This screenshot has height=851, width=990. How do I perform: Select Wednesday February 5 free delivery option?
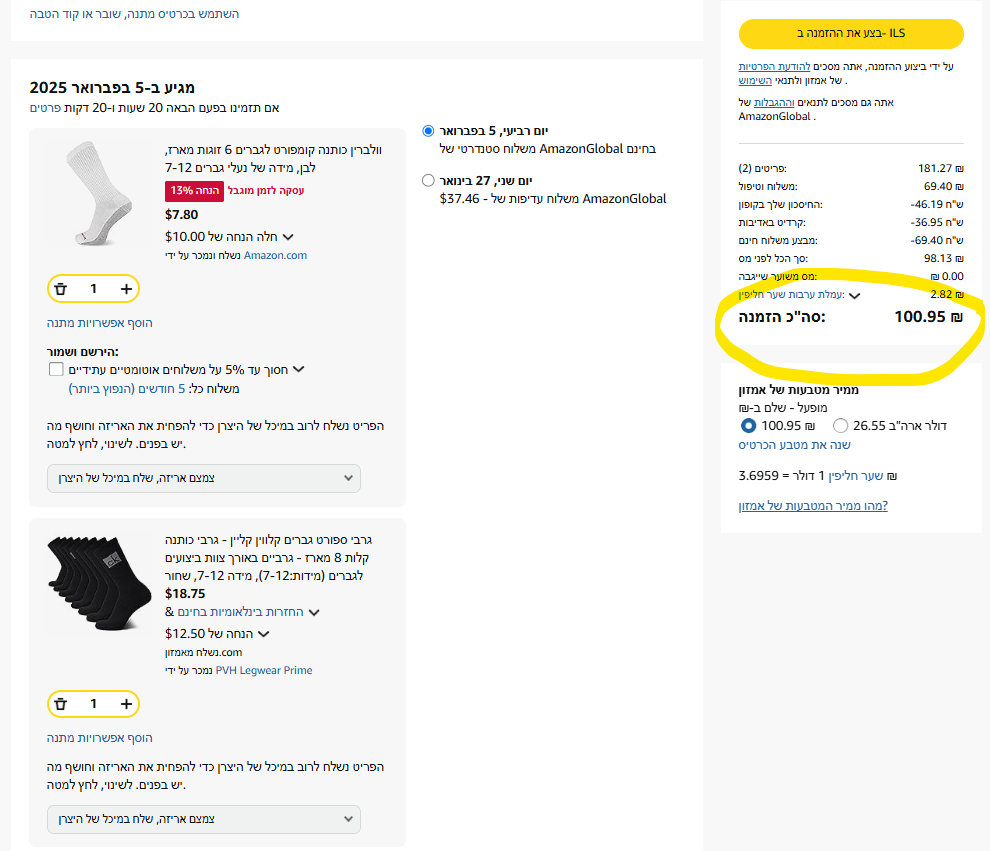coord(429,131)
